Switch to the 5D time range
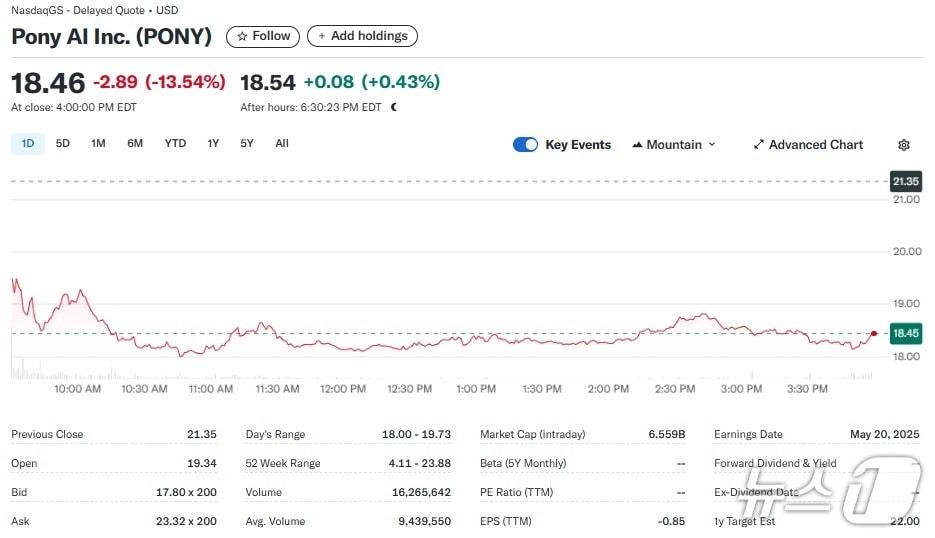935x538 pixels. tap(63, 144)
